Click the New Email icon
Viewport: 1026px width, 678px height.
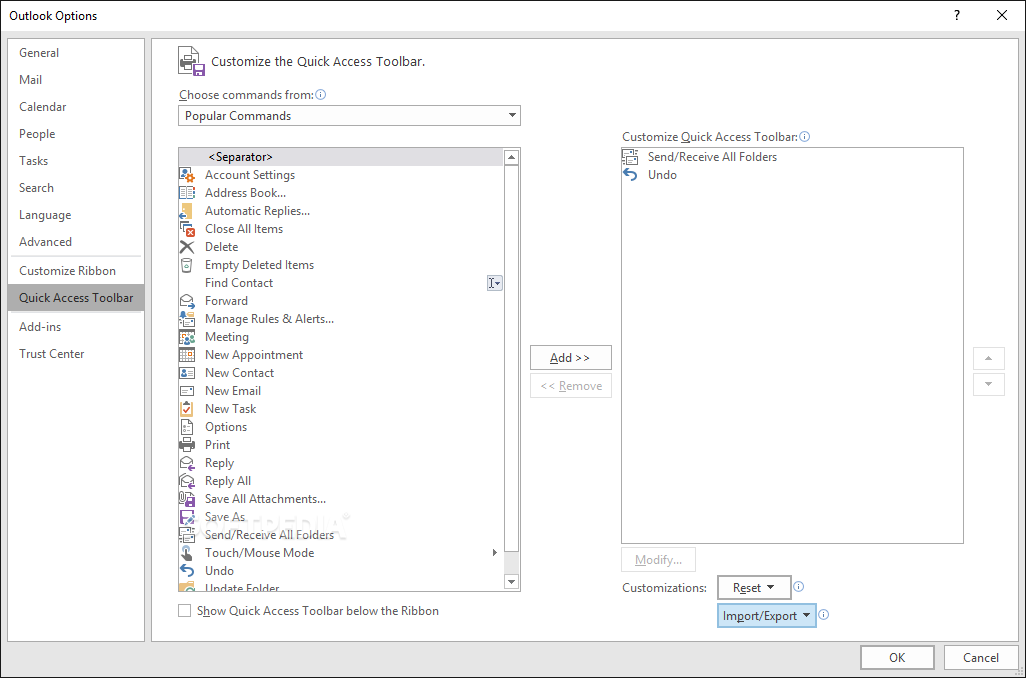(x=187, y=391)
